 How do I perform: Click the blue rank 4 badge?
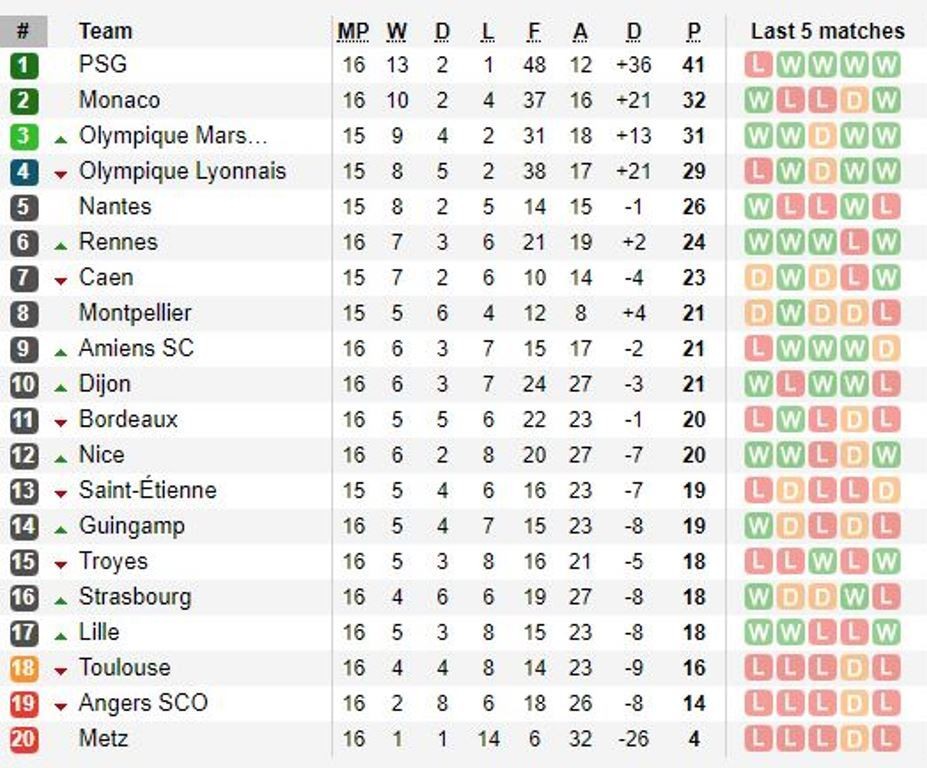click(x=24, y=172)
